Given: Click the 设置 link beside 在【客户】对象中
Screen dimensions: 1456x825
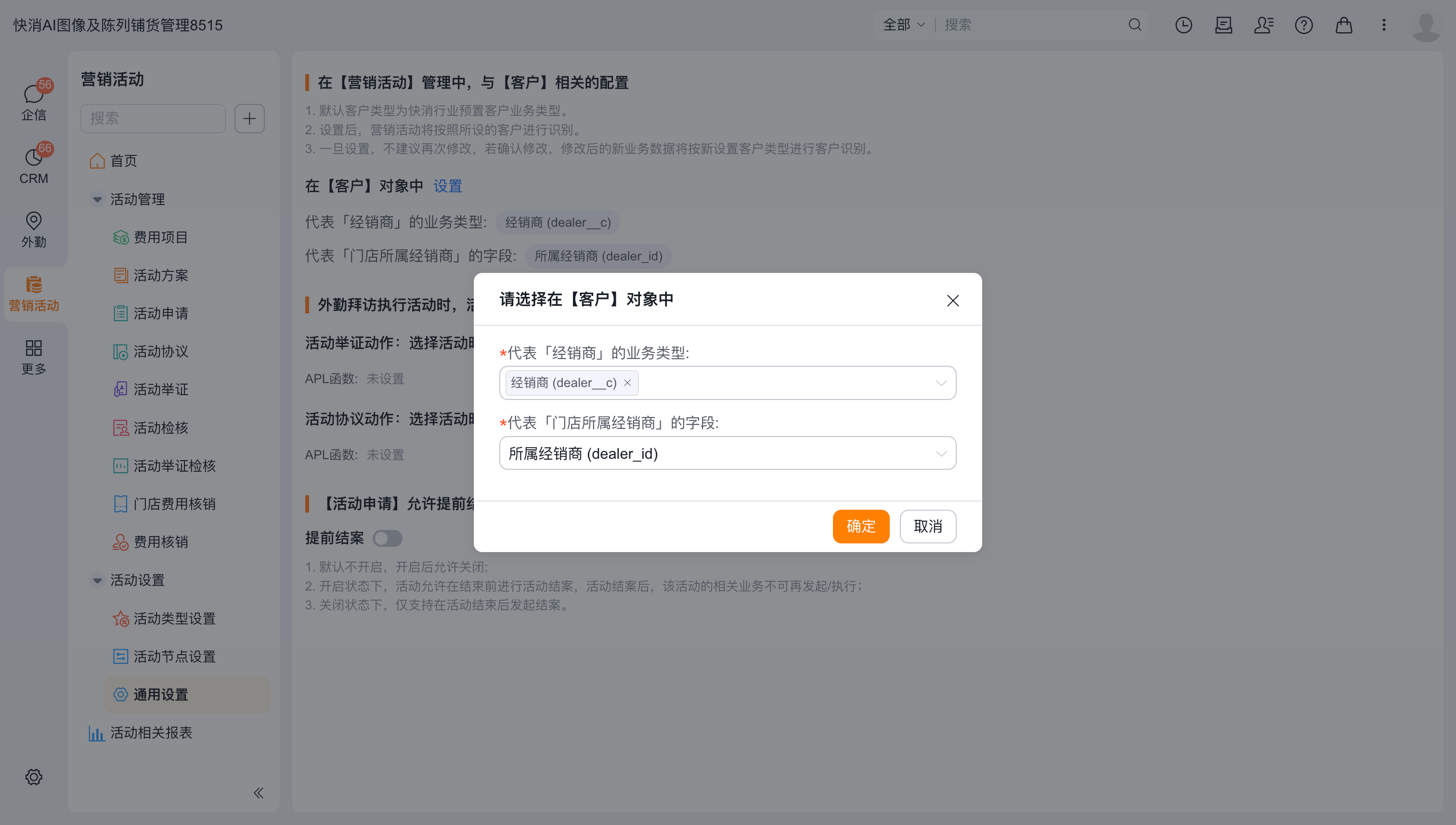Looking at the screenshot, I should point(448,186).
